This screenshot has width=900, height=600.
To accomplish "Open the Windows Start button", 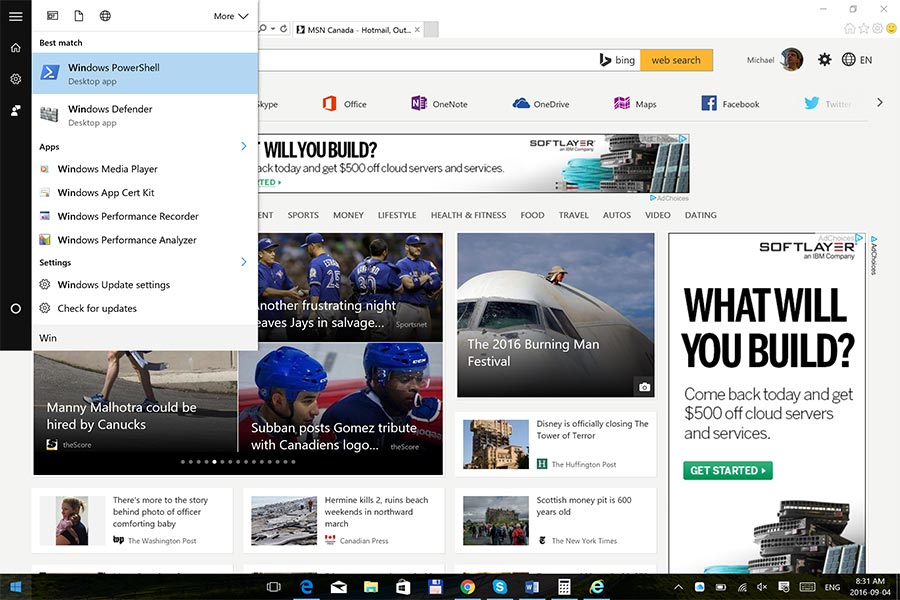I will click(x=15, y=586).
